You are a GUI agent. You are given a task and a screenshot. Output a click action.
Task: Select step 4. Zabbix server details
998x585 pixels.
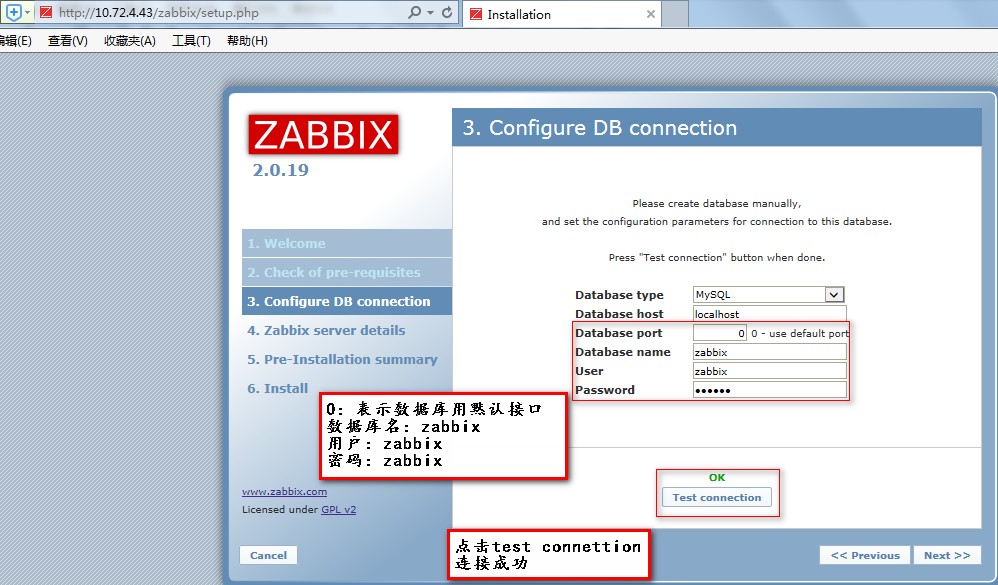point(326,330)
